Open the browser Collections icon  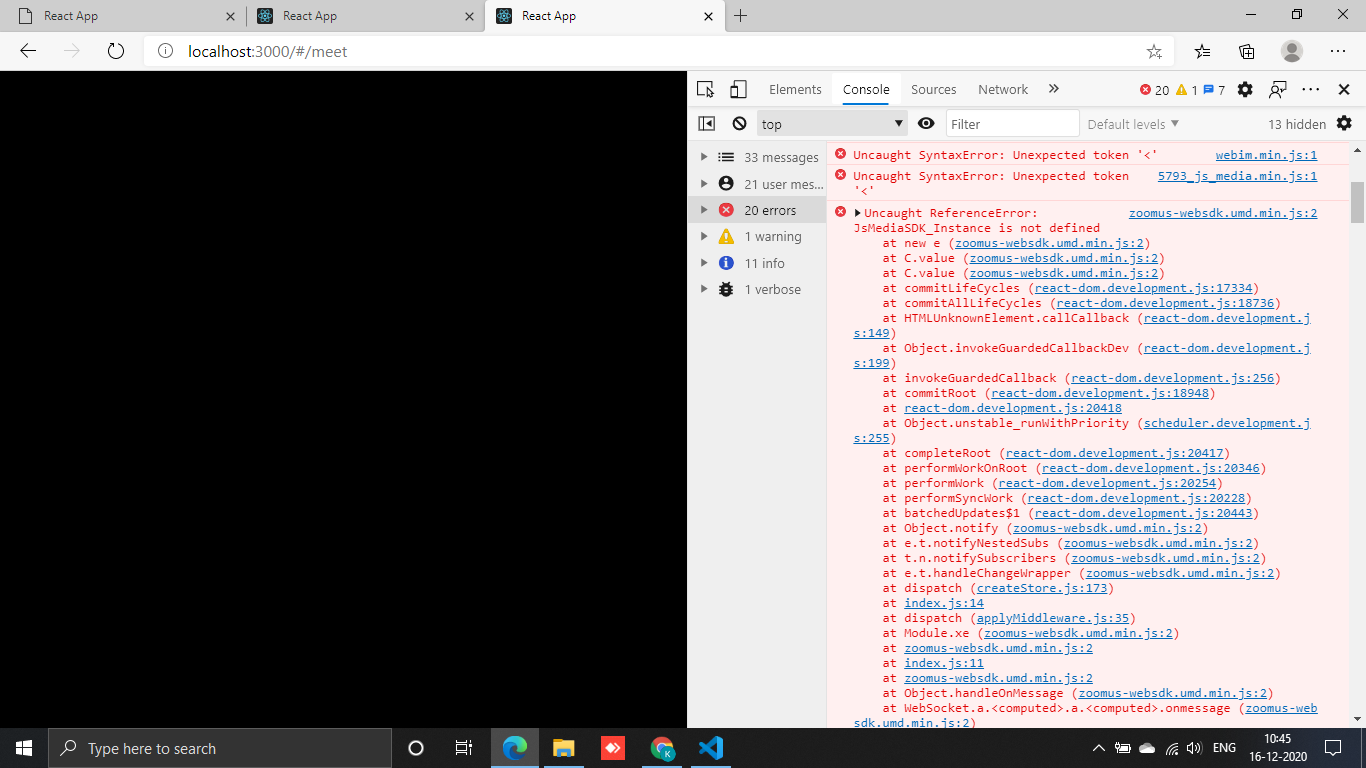point(1247,51)
